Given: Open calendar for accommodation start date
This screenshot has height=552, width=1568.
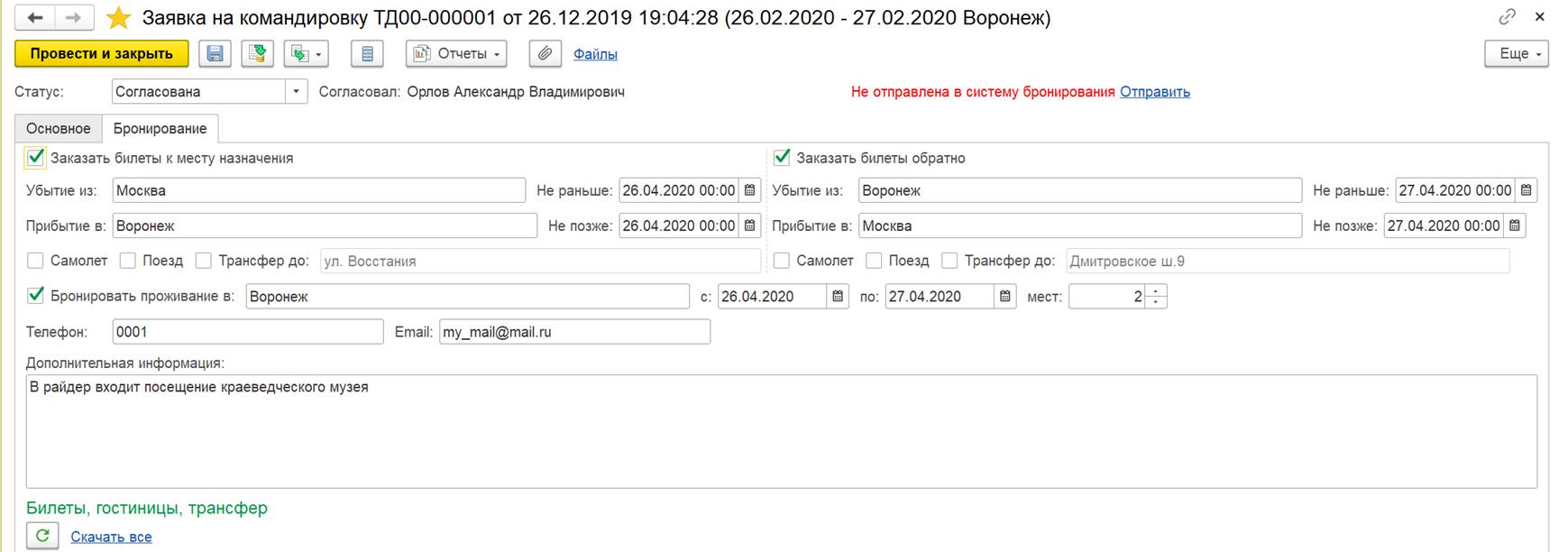Looking at the screenshot, I should coord(838,297).
